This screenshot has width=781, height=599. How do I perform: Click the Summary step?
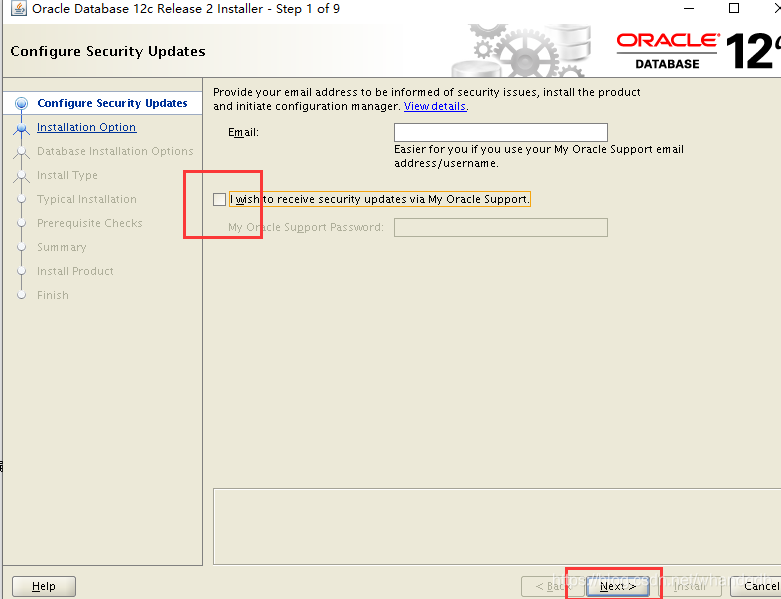tap(62, 247)
